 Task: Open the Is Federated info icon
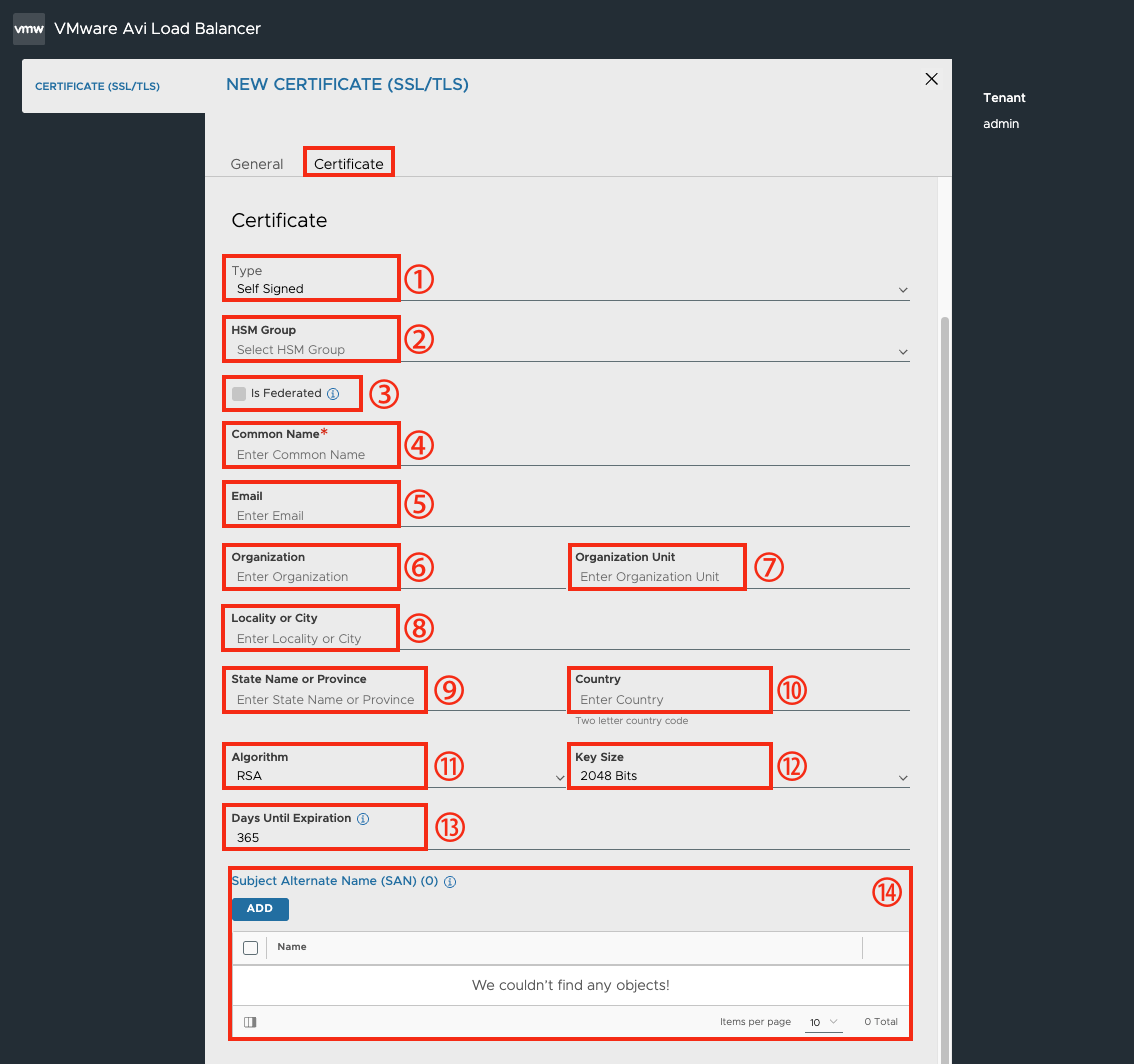(x=333, y=393)
